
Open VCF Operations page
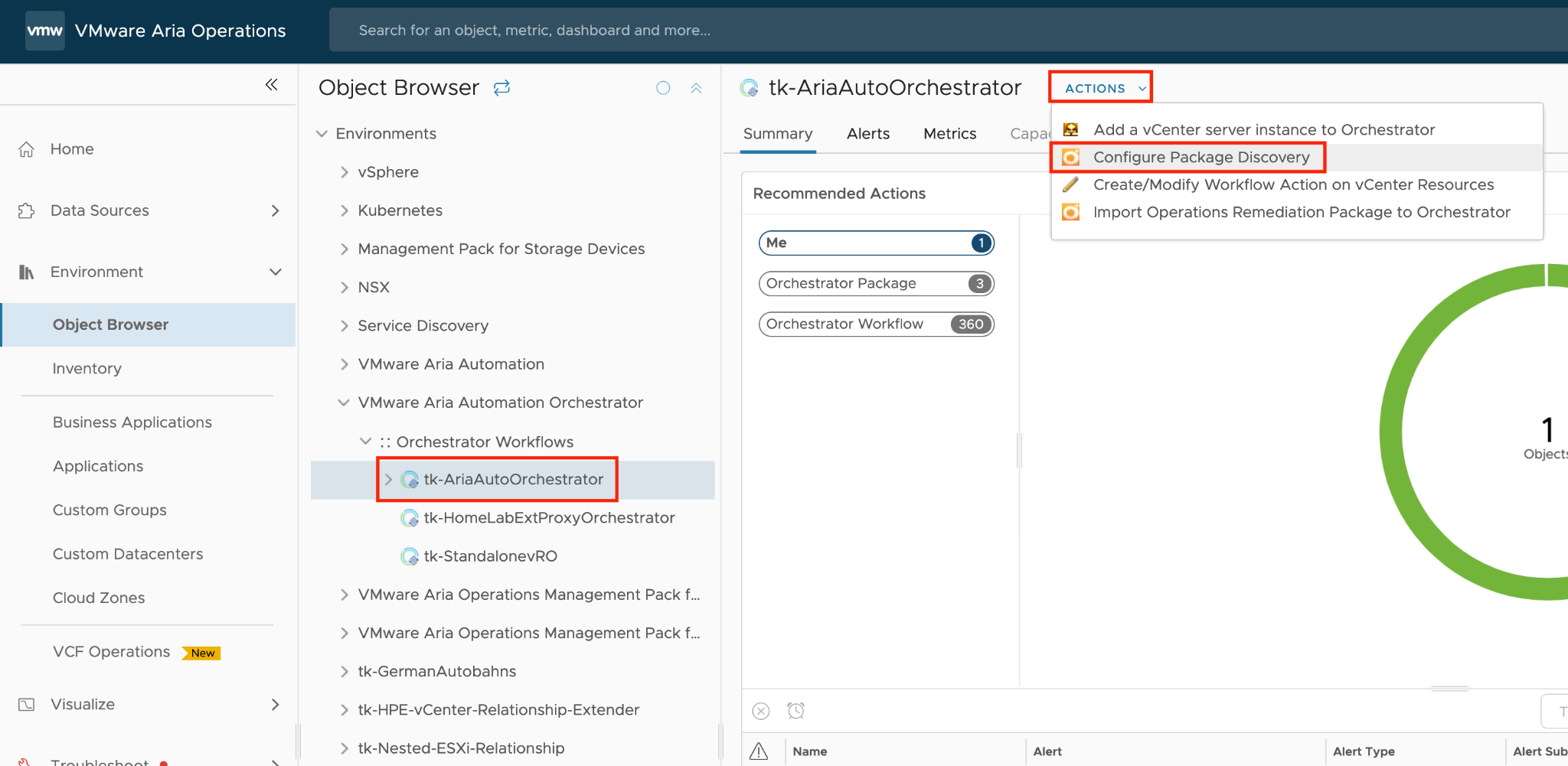(111, 652)
